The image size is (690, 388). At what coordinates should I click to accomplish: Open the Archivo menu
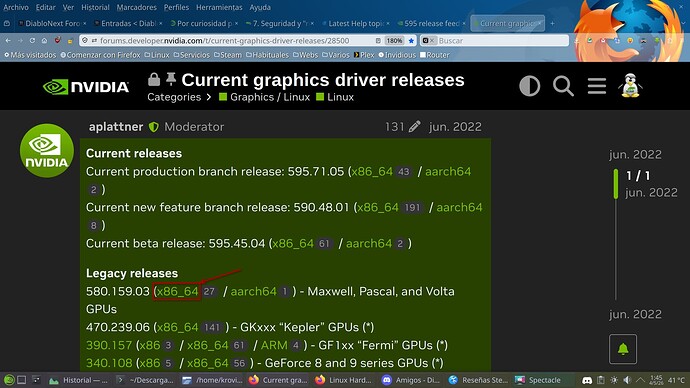point(16,7)
